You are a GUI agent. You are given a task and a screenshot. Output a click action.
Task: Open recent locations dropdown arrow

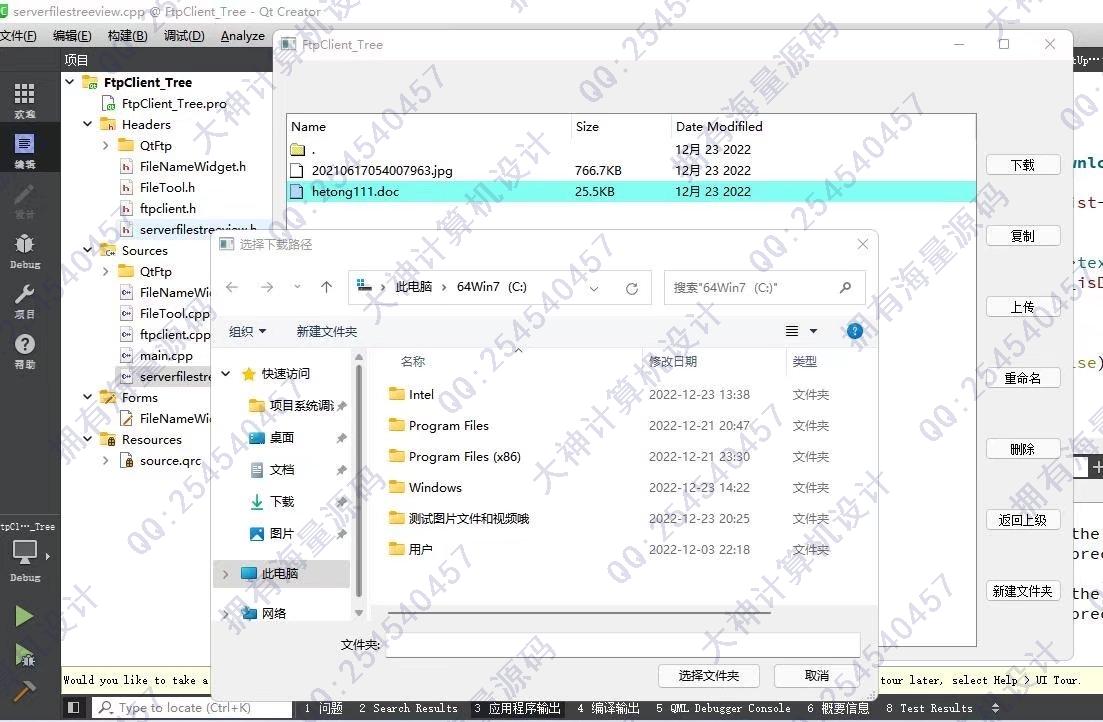[x=298, y=287]
